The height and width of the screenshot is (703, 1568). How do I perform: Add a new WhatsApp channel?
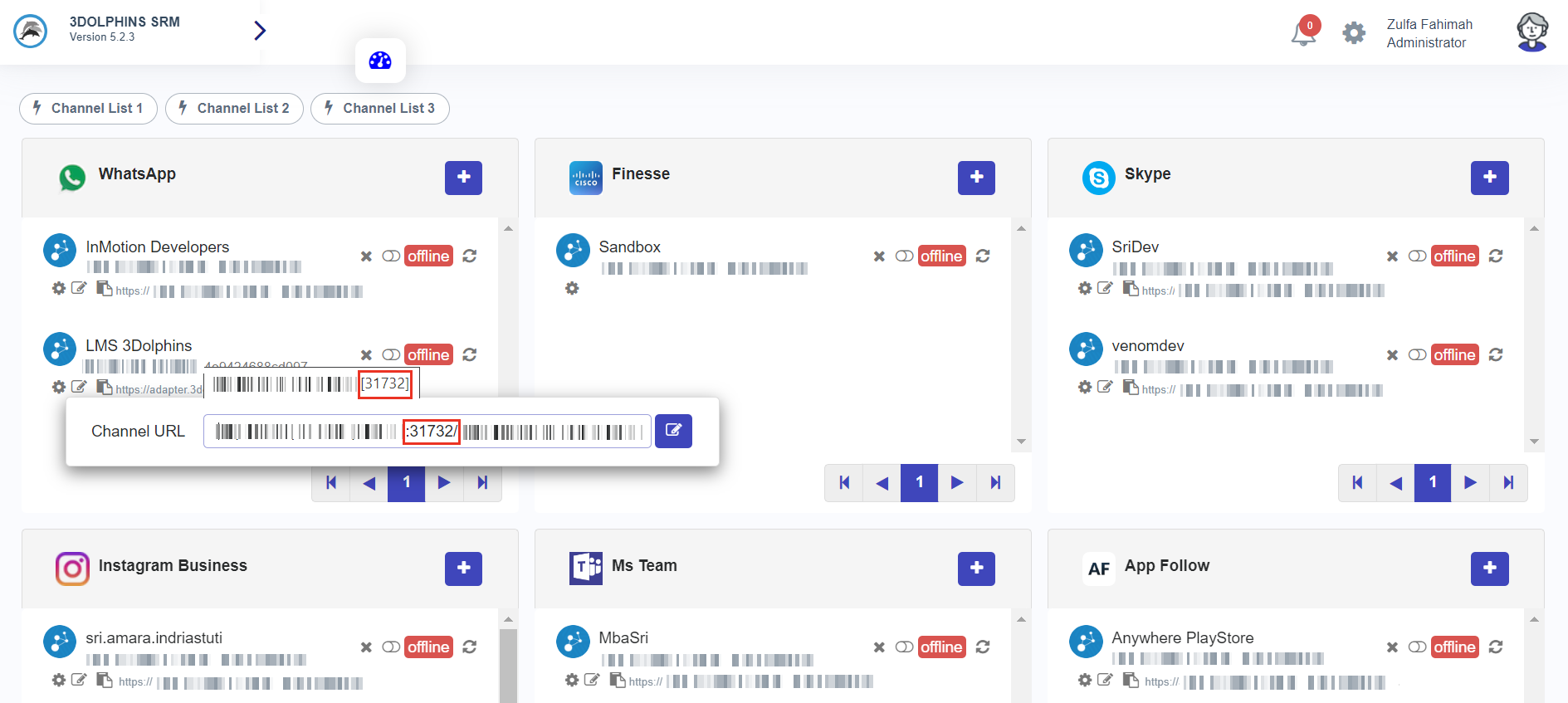coord(463,178)
